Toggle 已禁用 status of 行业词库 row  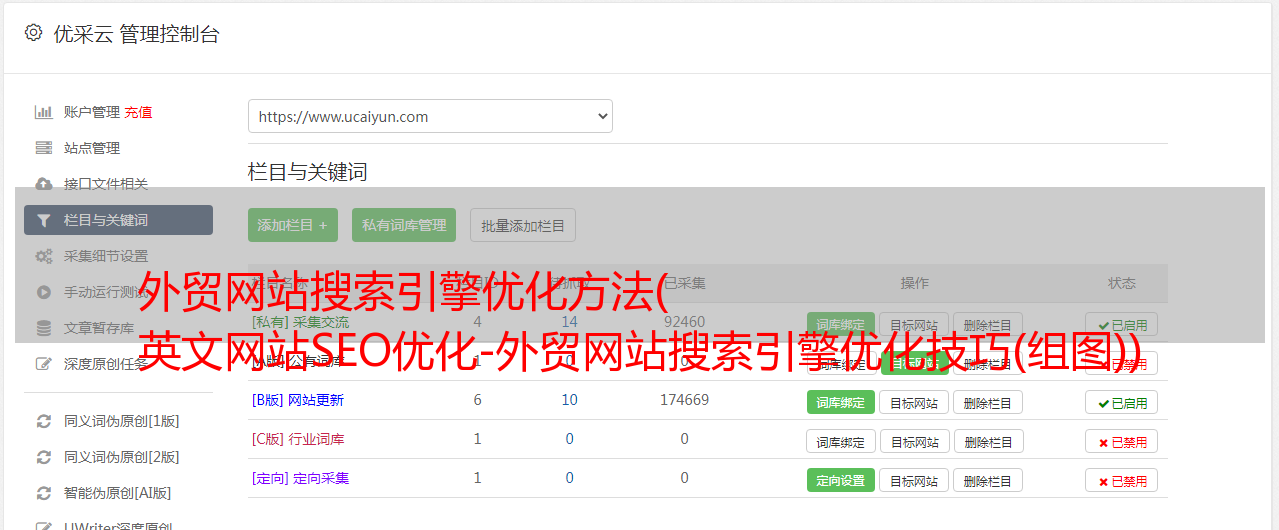coord(1122,441)
